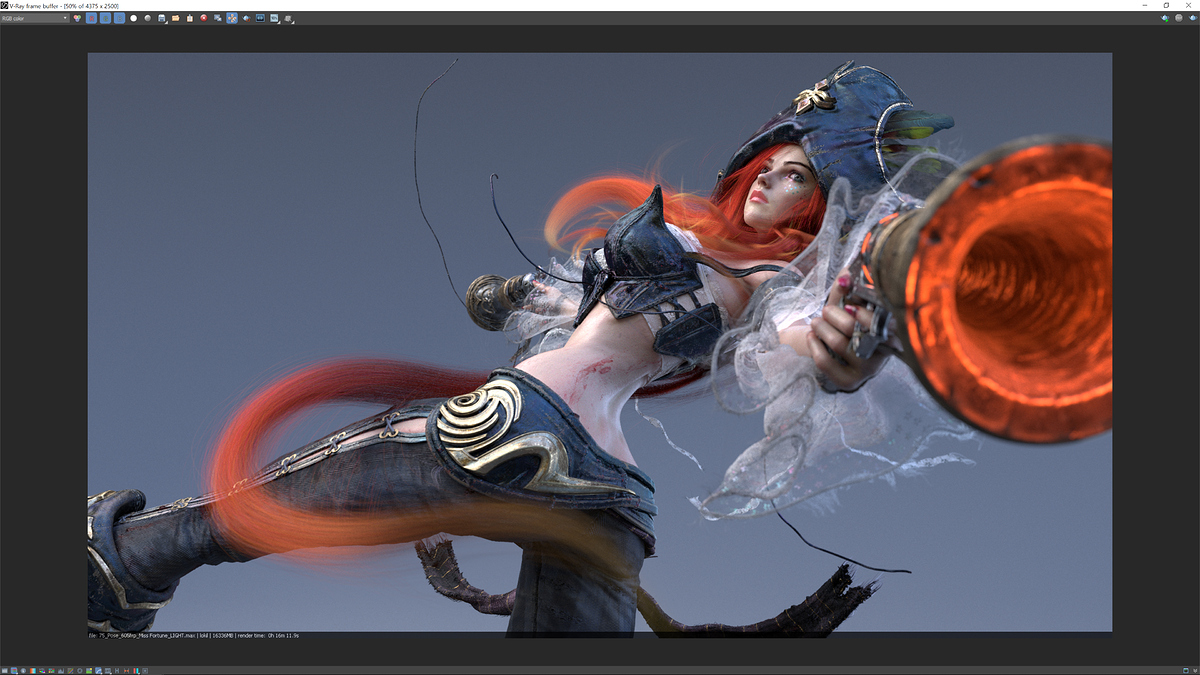The image size is (1200, 675).
Task: Click the second-to-last icon in the top-left toolbar
Action: point(274,18)
